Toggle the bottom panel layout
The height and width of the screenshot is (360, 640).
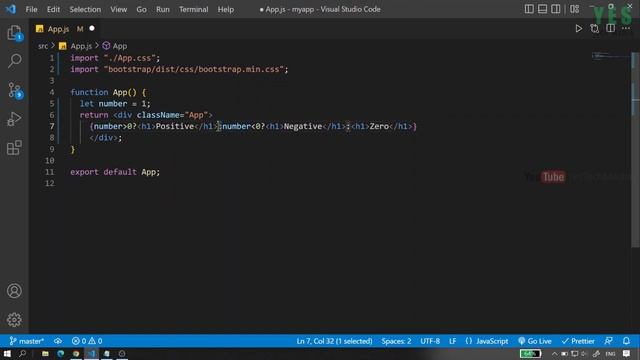pos(542,9)
